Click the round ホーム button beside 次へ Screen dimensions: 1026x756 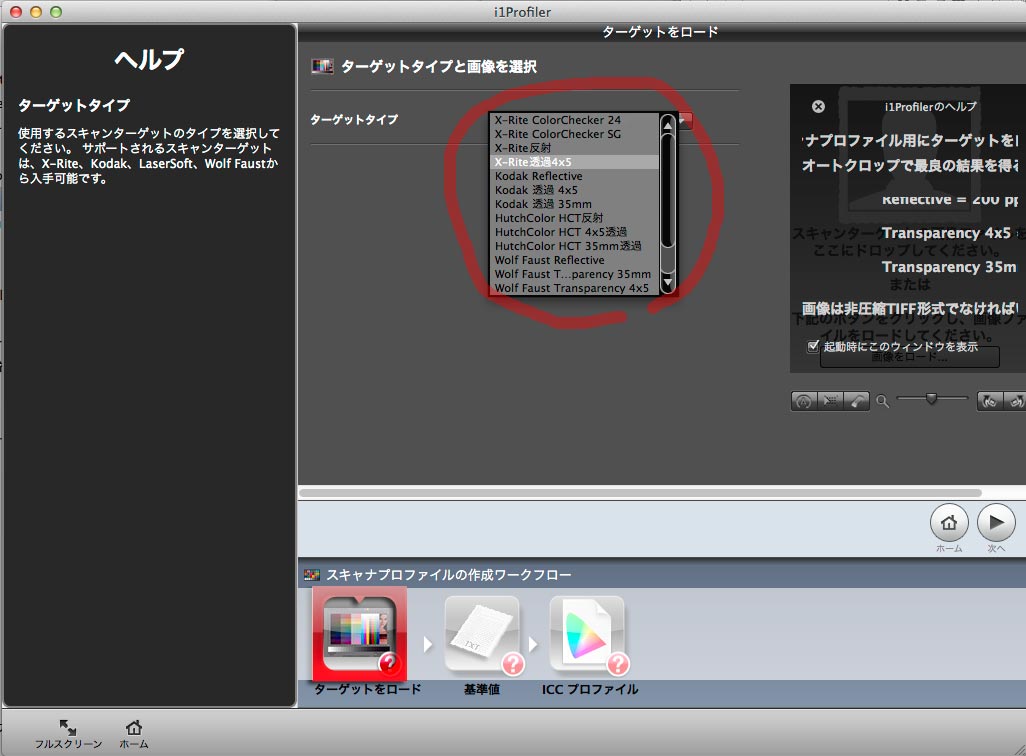coord(949,522)
